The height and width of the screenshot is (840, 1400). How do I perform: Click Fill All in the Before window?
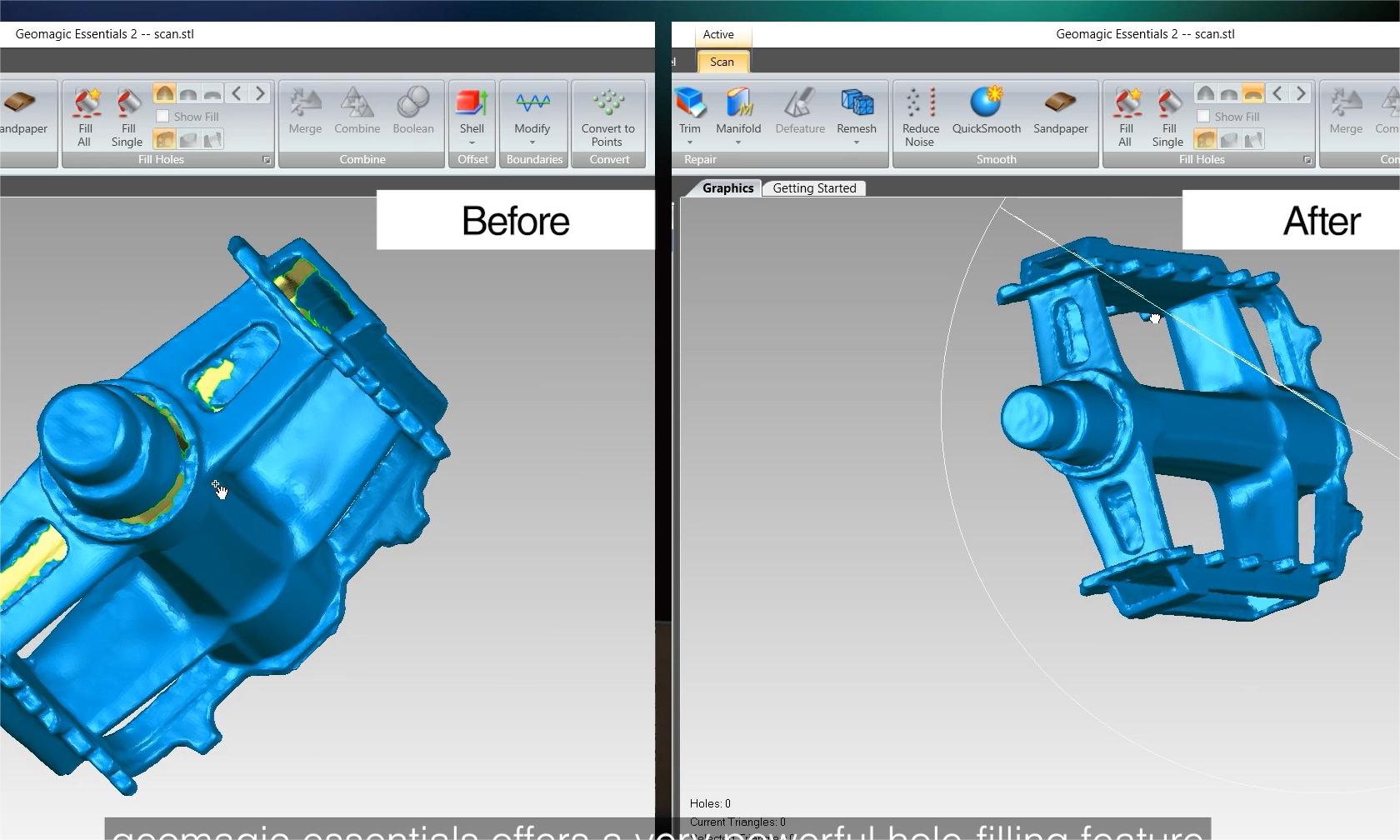point(85,117)
